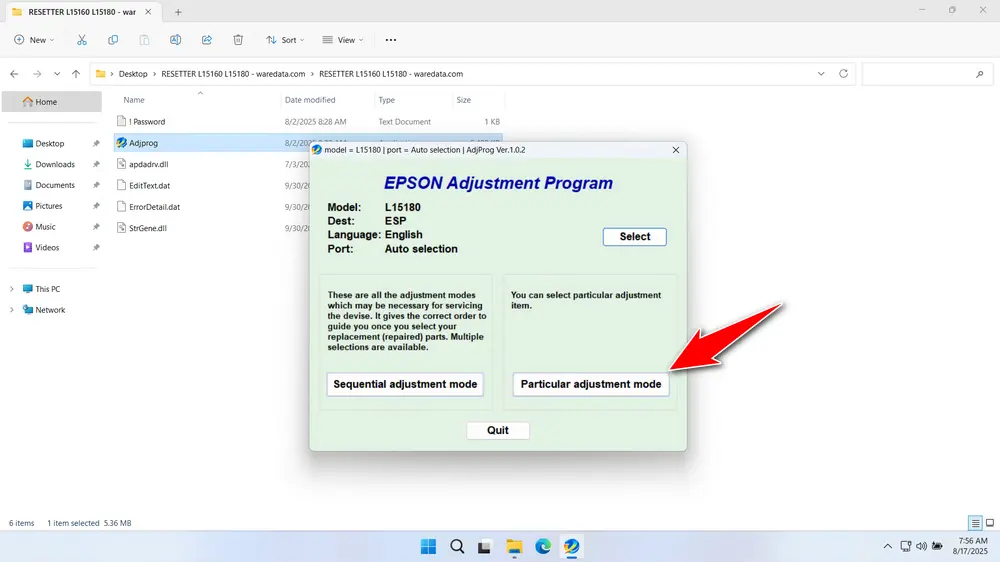Viewport: 1000px width, 562px height.
Task: Select Network in navigation pane
Action: coord(50,310)
